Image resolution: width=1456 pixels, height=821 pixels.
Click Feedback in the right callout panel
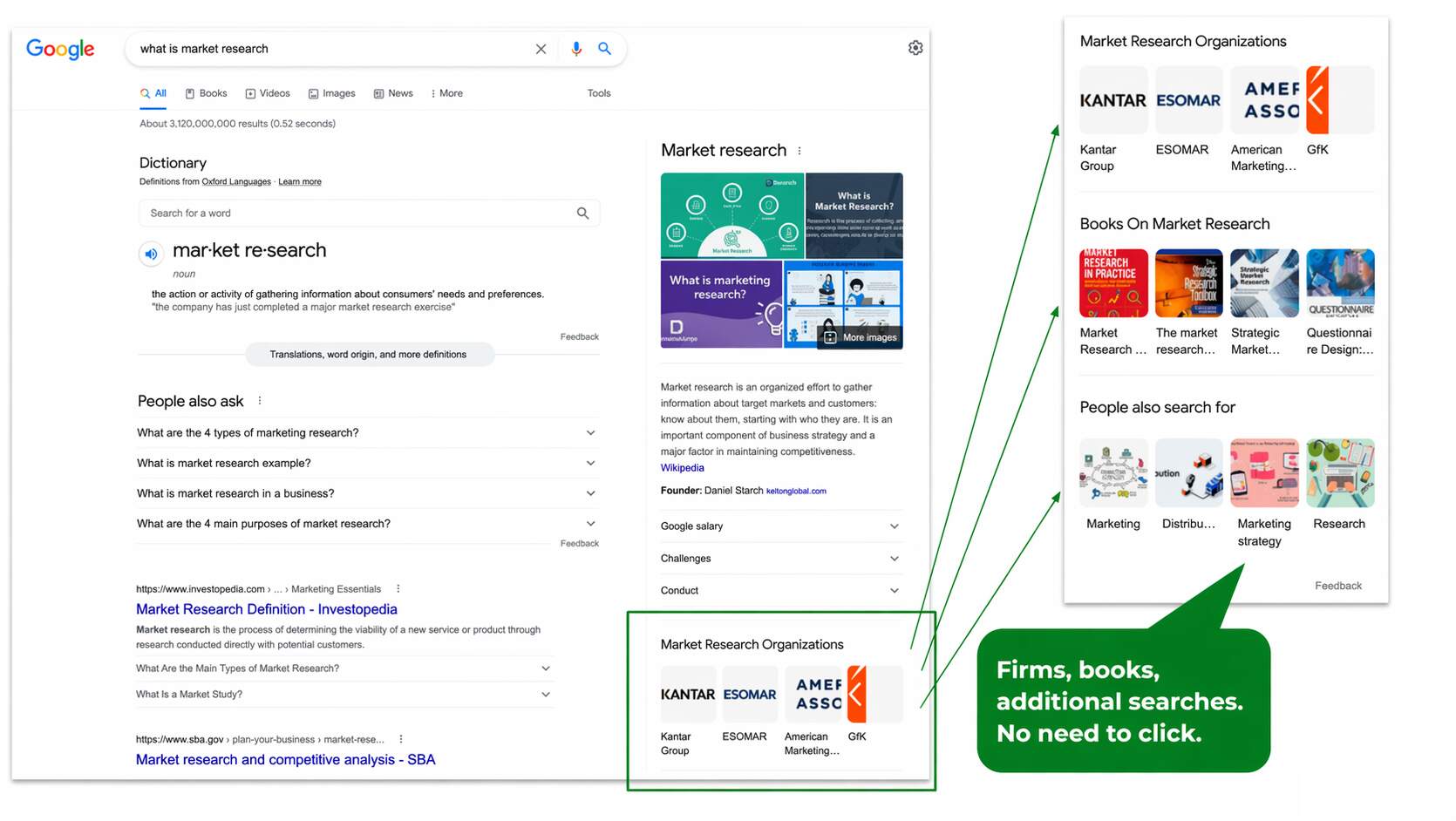(1338, 586)
